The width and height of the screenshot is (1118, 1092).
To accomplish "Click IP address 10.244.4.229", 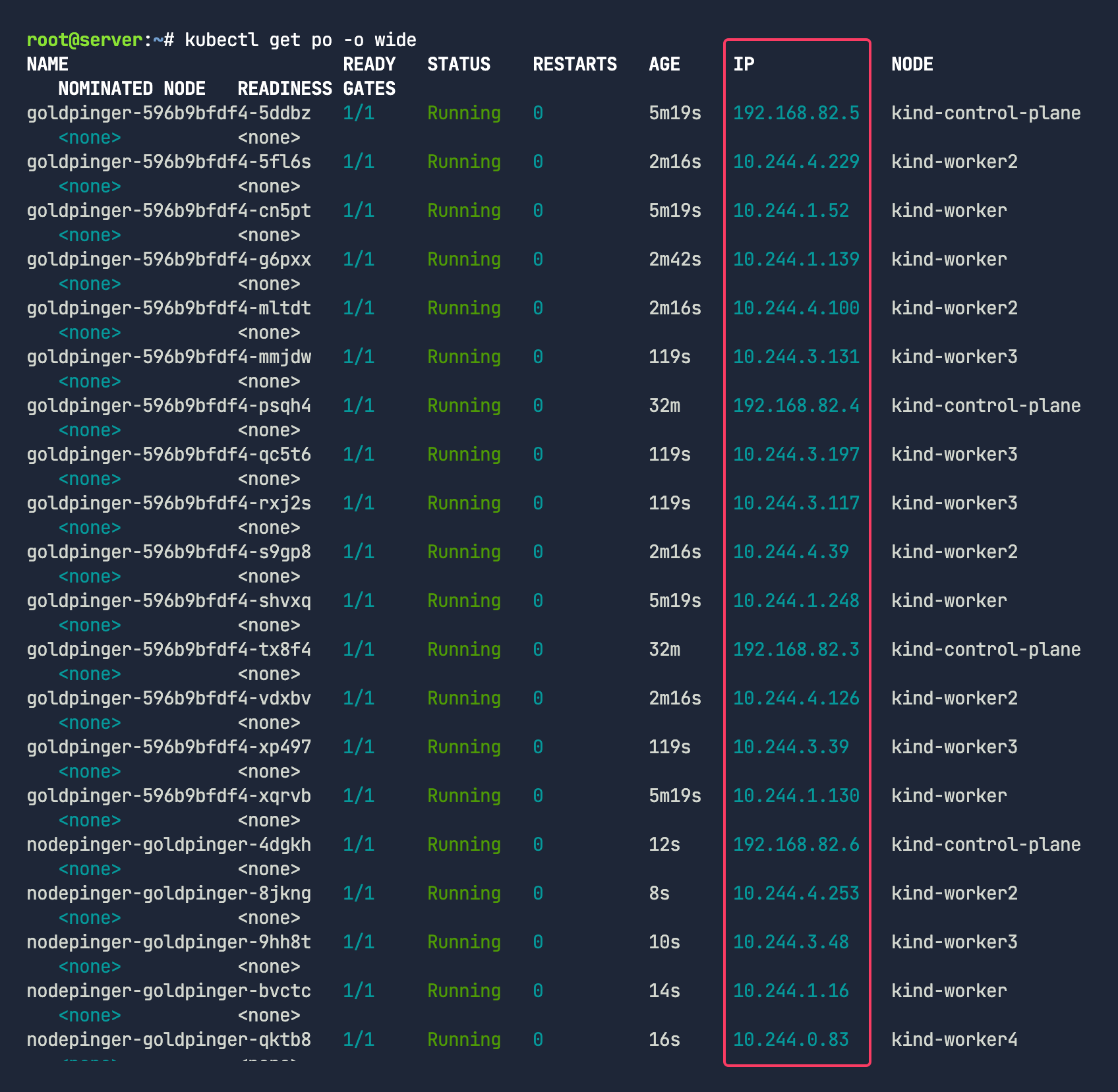I will tap(796, 162).
